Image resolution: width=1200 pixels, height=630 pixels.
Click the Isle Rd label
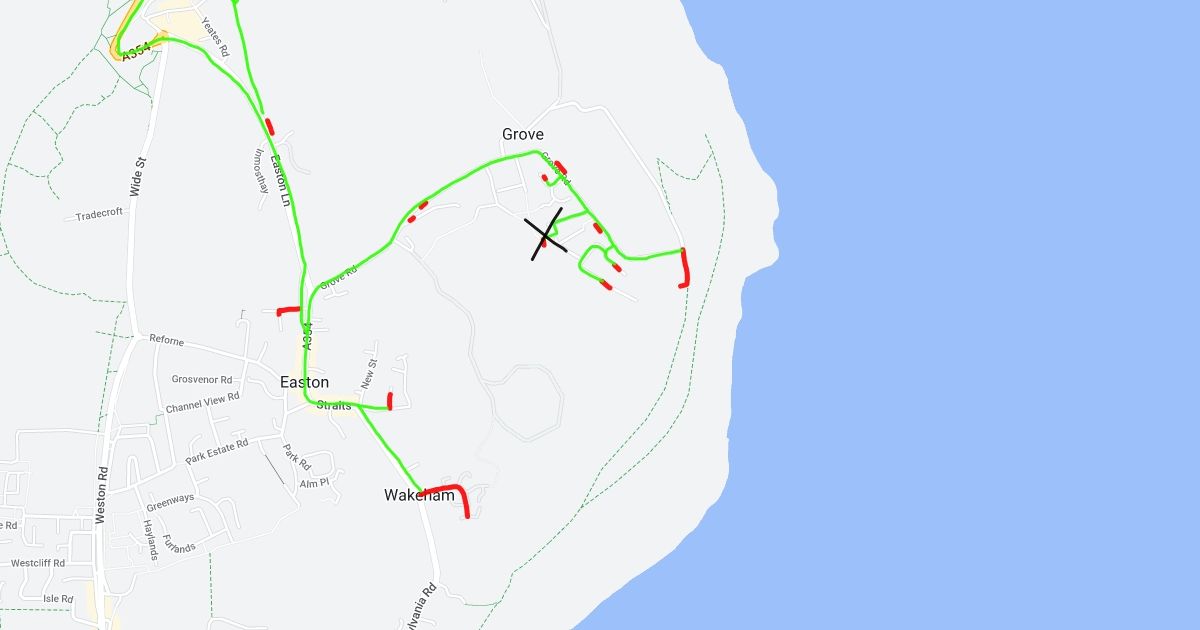click(58, 599)
